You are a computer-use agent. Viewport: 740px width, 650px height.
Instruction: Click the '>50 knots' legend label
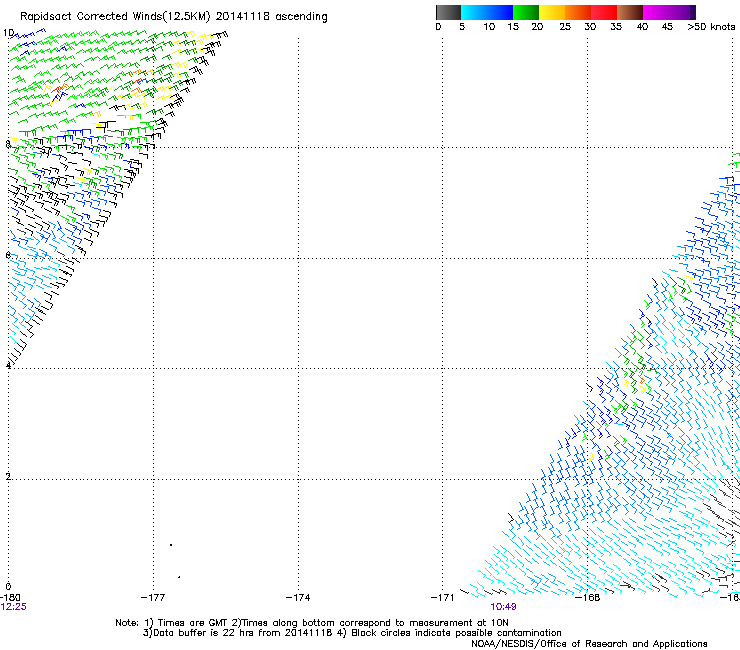click(x=711, y=27)
